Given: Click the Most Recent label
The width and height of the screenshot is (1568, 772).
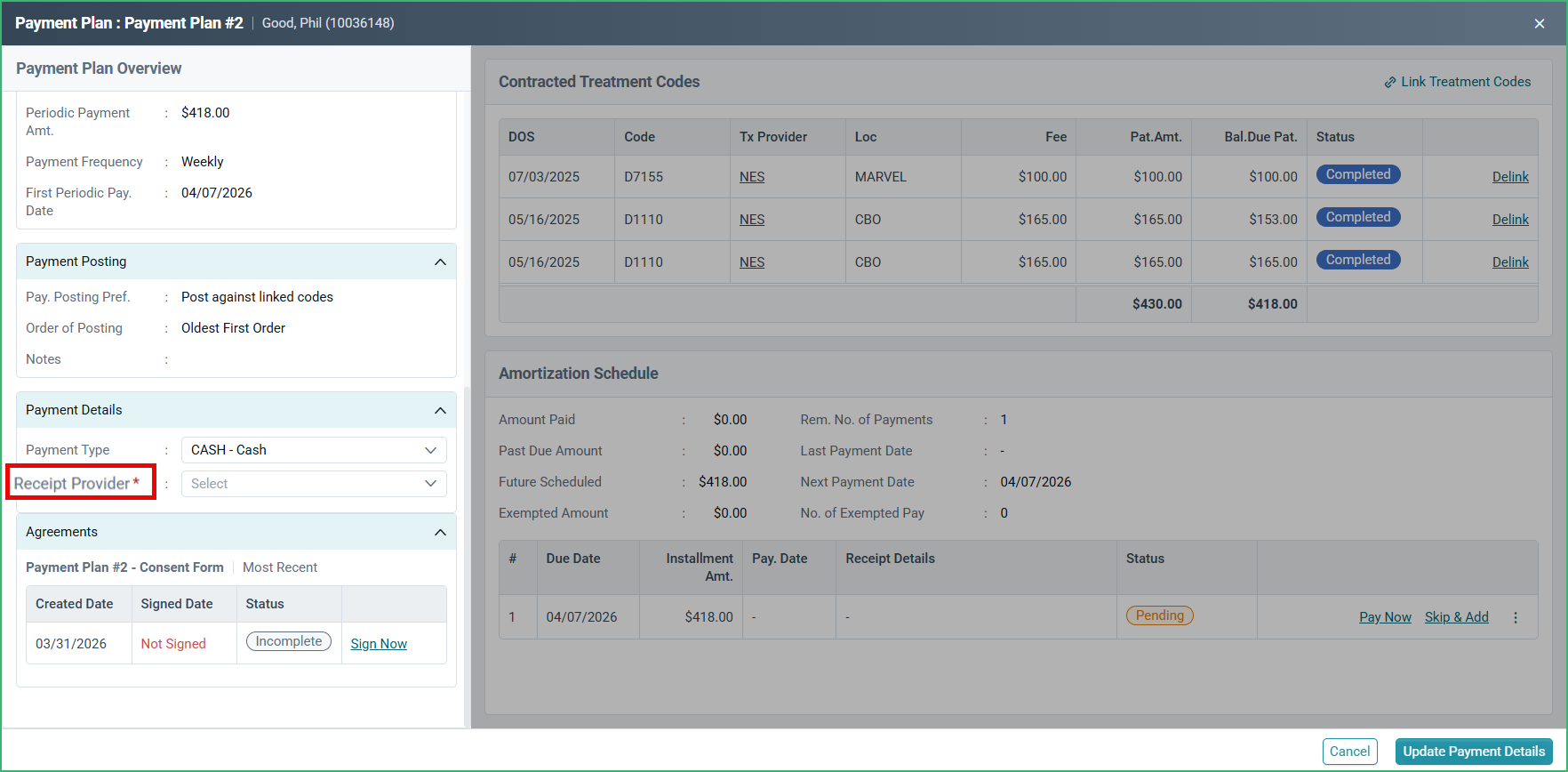Looking at the screenshot, I should point(280,567).
